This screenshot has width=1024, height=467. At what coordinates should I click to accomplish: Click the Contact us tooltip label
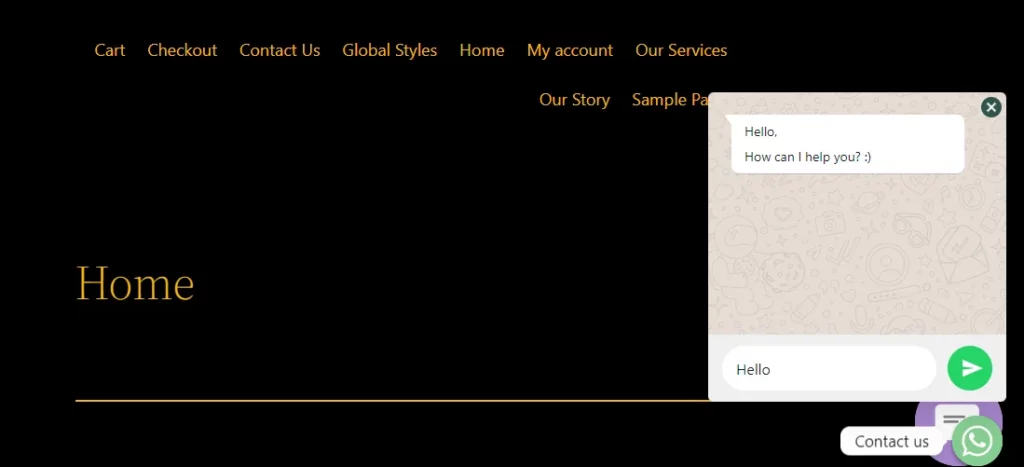[891, 442]
